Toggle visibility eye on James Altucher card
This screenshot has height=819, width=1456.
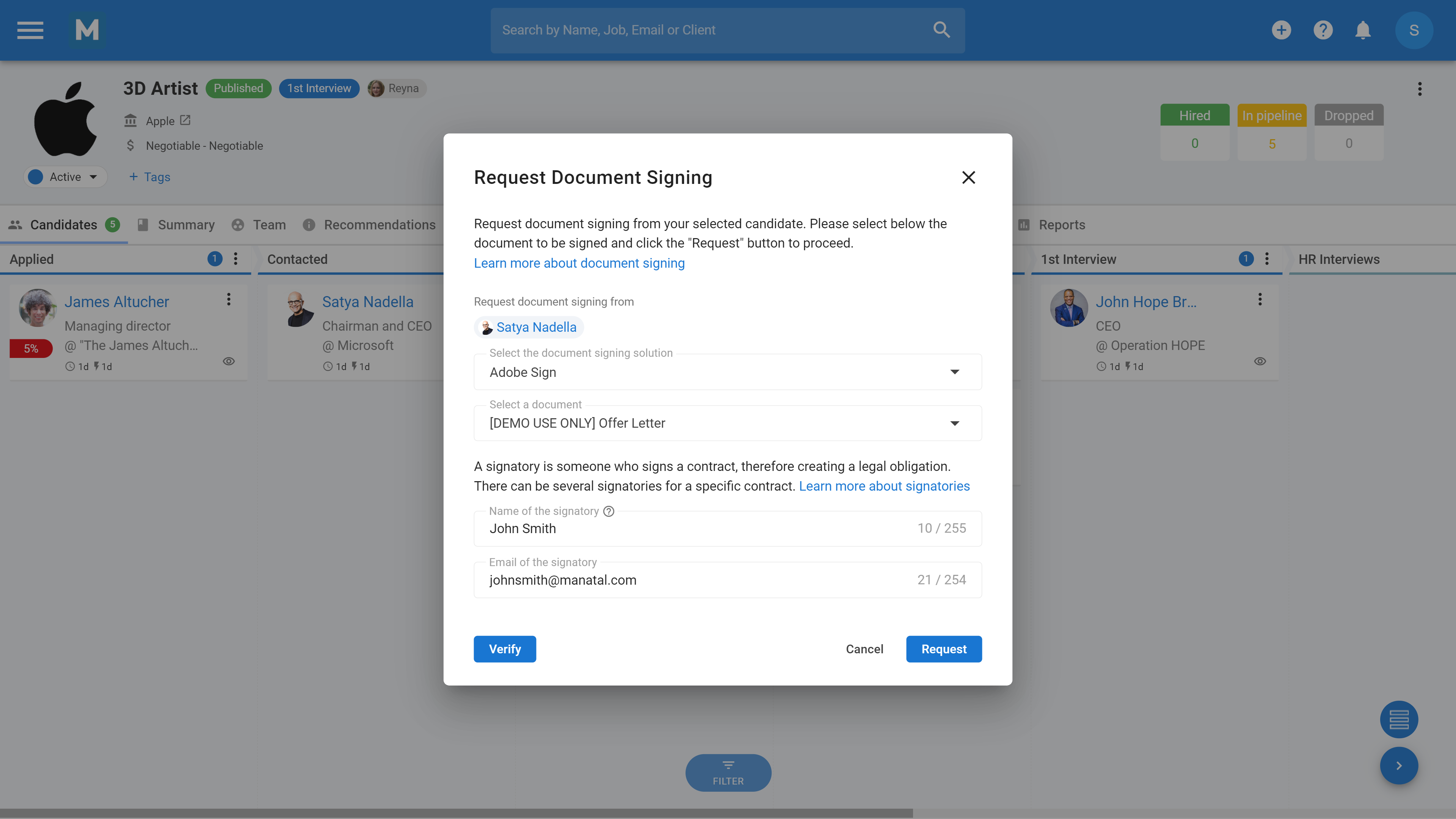[229, 361]
